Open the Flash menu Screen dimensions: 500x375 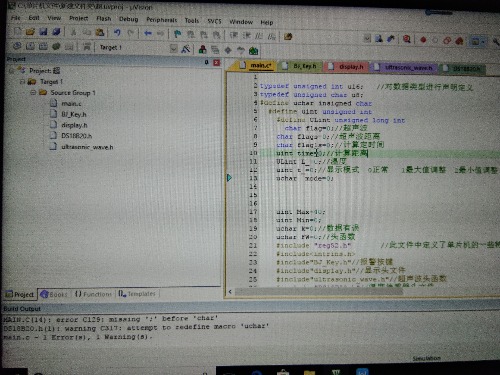[x=104, y=19]
